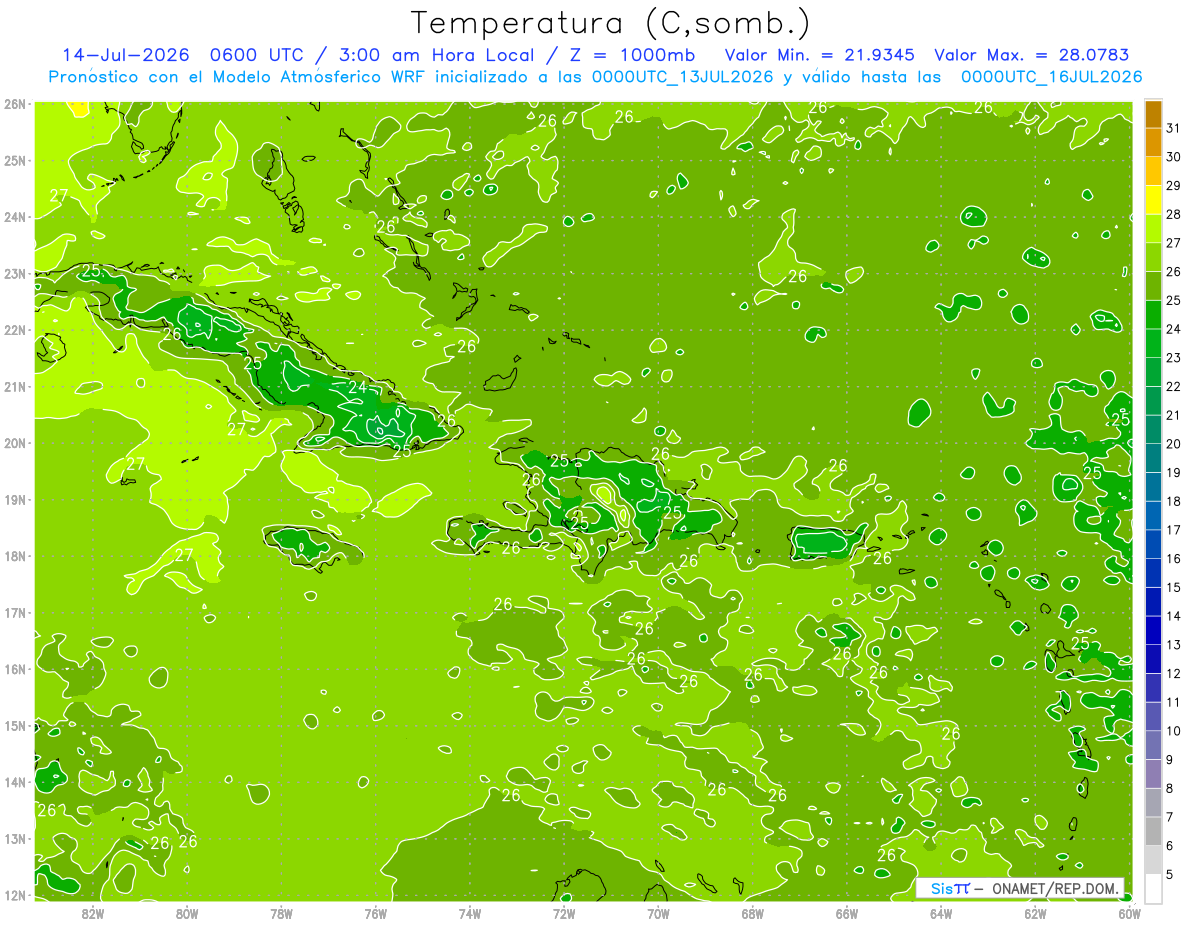This screenshot has width=1200, height=927.
Task: Click the color scale swatch between 28 and 29
Action: click(1153, 200)
